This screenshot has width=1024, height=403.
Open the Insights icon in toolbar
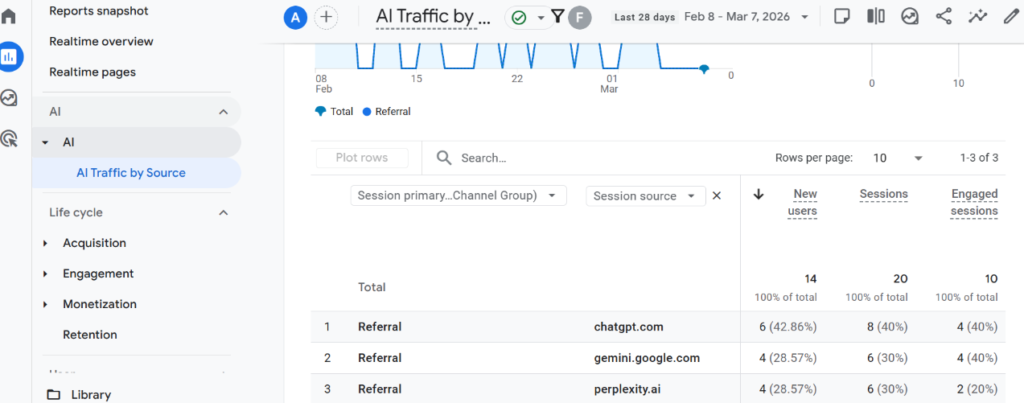978,17
